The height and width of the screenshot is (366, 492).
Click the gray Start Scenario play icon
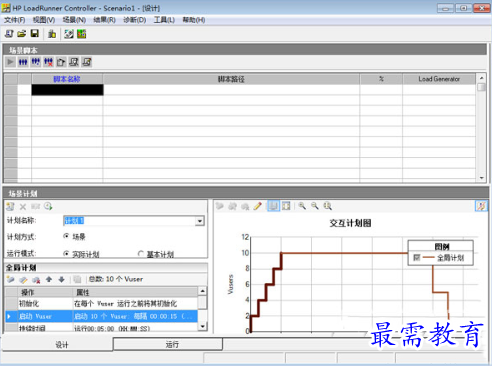[x=10, y=62]
